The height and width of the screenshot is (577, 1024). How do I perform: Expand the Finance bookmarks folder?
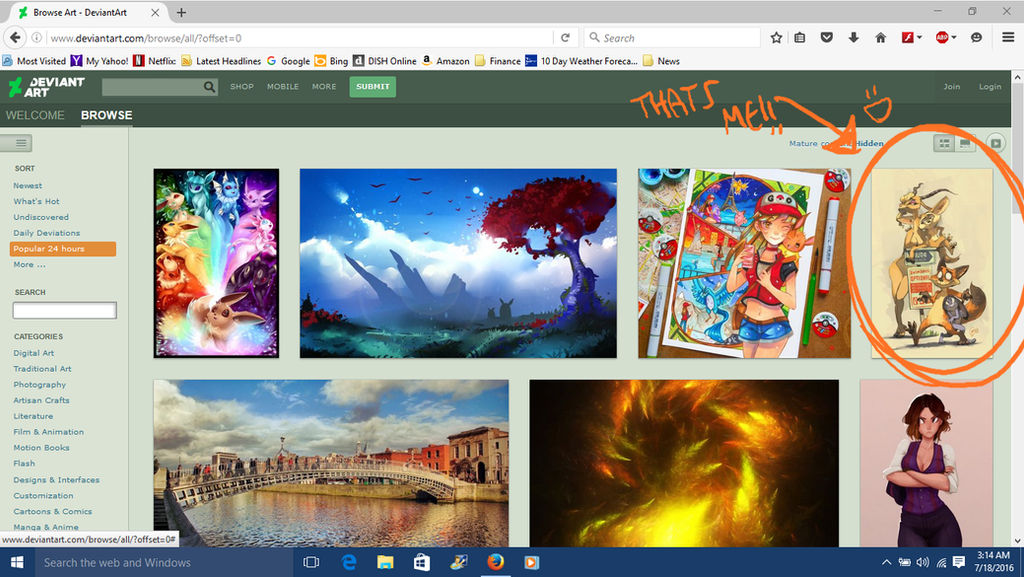(498, 61)
